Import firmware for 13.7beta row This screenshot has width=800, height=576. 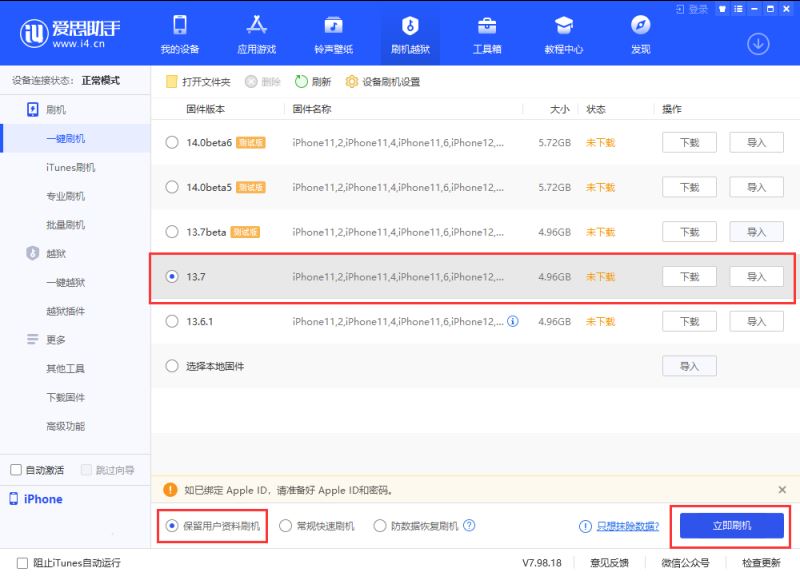(757, 232)
